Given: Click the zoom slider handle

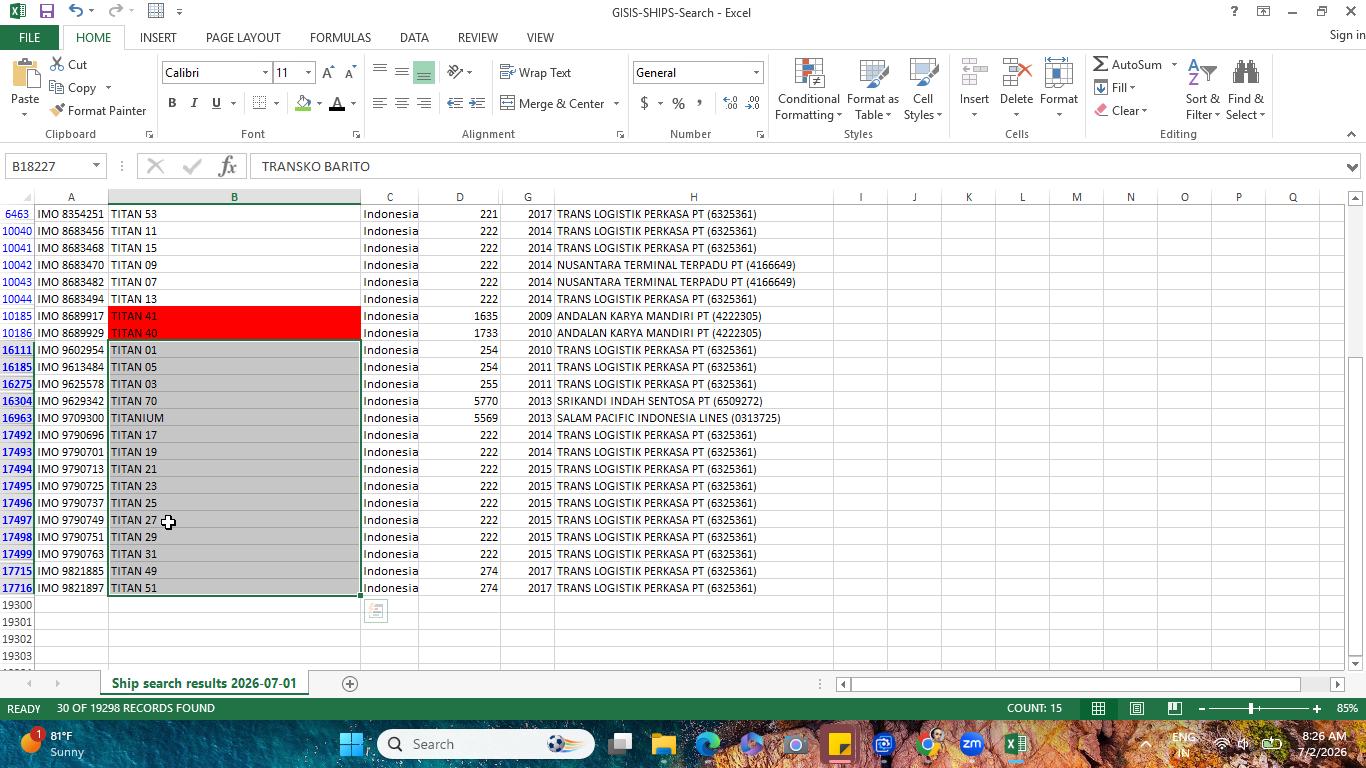Looking at the screenshot, I should click(1251, 709).
